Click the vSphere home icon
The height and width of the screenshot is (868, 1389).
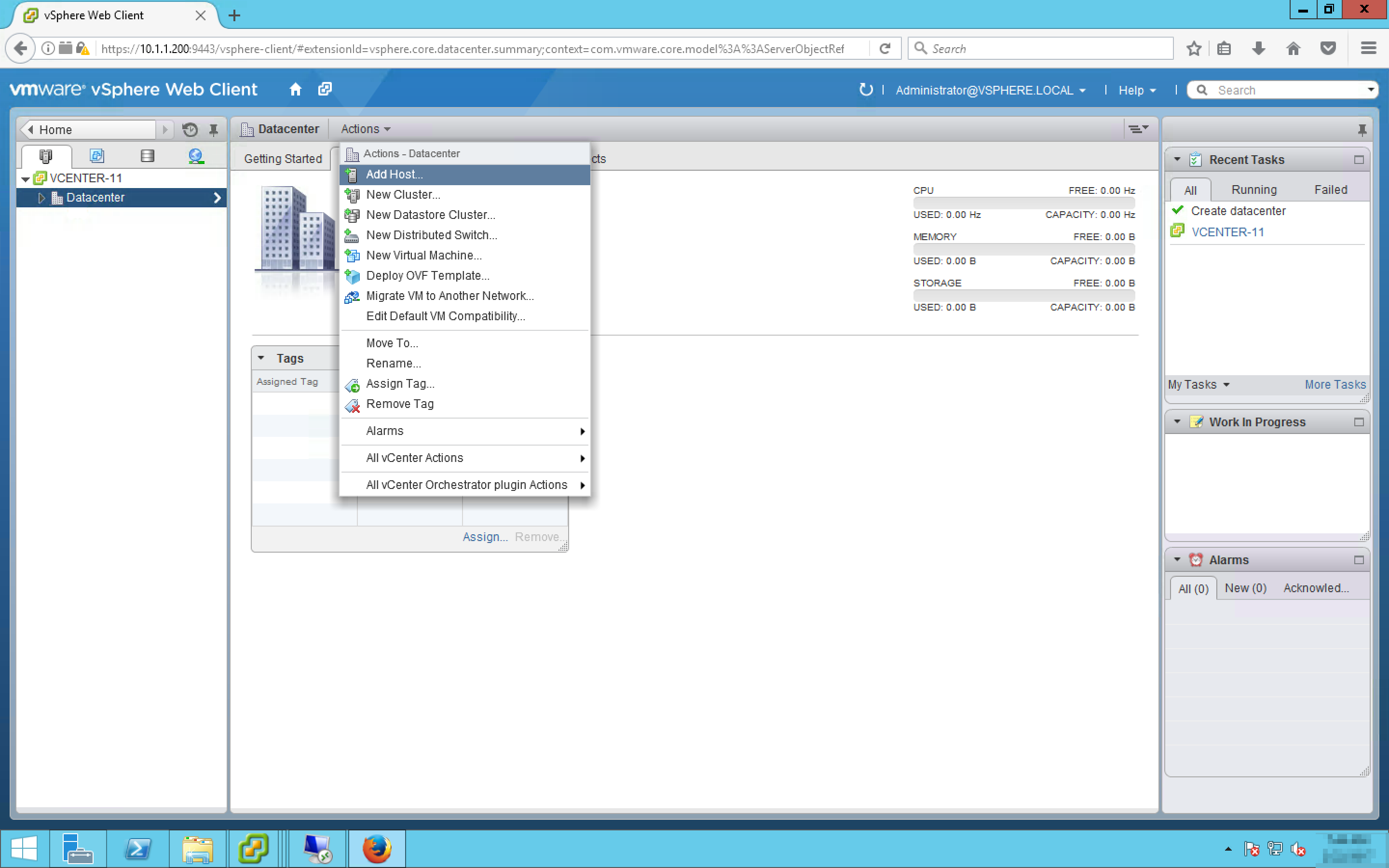(295, 90)
